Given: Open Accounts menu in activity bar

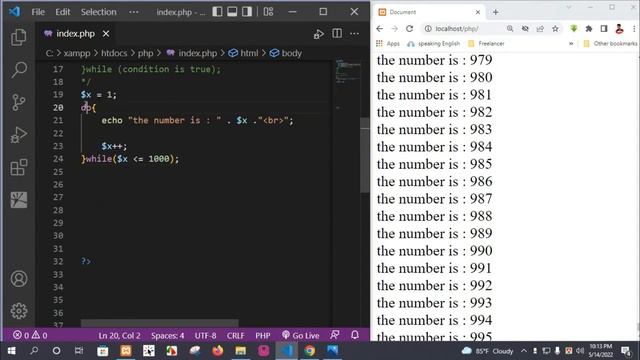Looking at the screenshot, I should (x=19, y=279).
